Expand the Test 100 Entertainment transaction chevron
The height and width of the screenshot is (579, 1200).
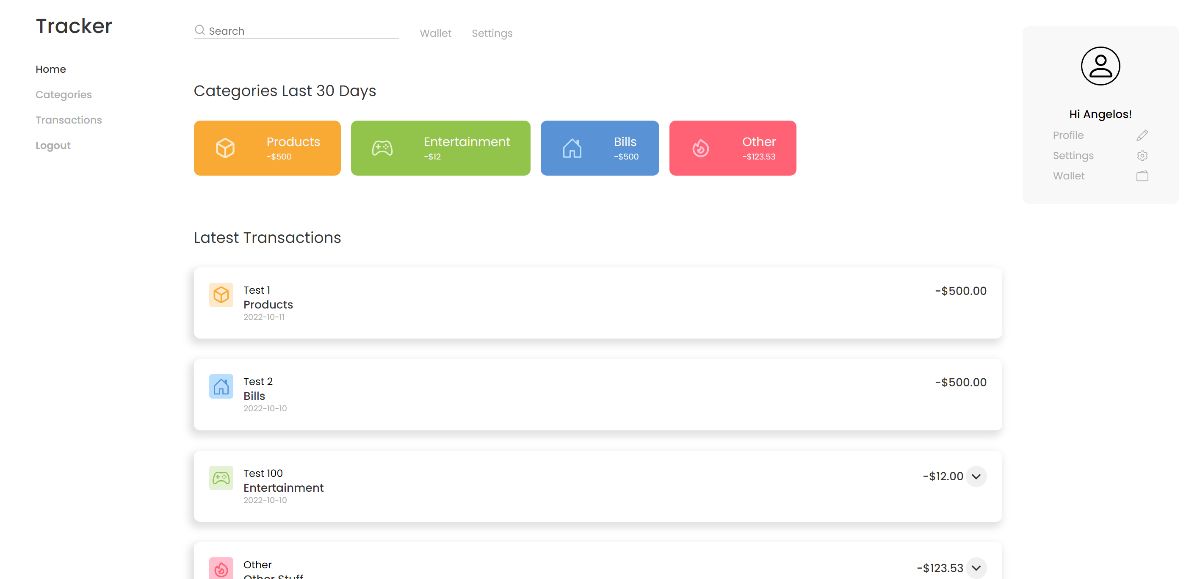(x=976, y=477)
